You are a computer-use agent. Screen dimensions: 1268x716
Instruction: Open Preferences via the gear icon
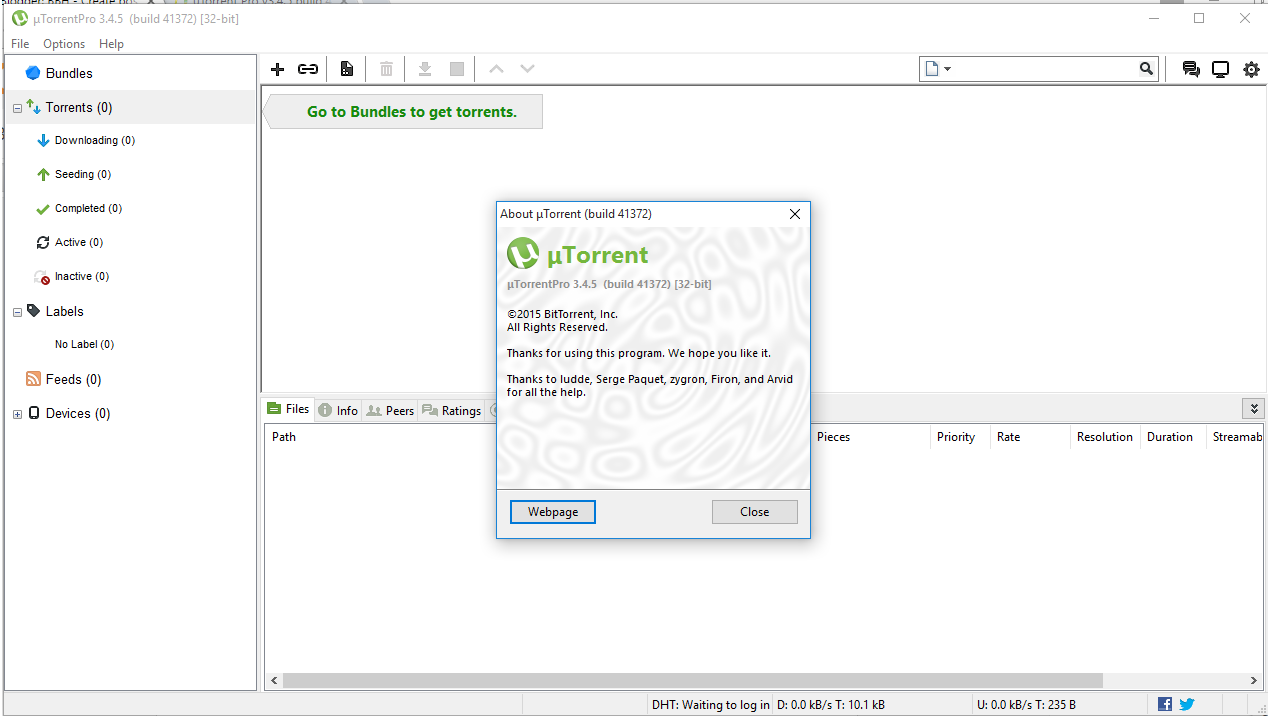point(1251,69)
